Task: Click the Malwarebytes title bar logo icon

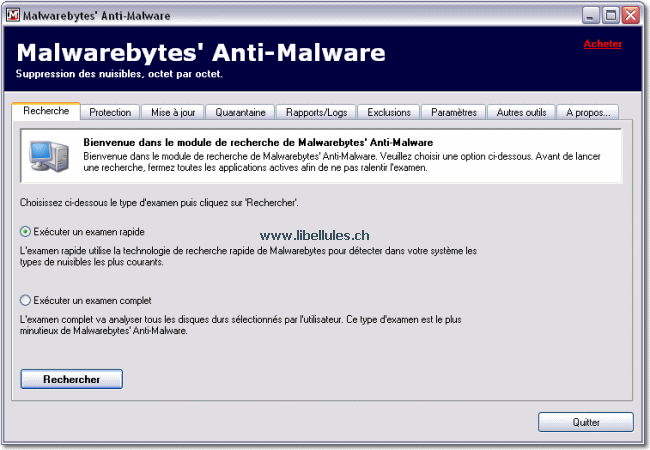Action: [12, 15]
